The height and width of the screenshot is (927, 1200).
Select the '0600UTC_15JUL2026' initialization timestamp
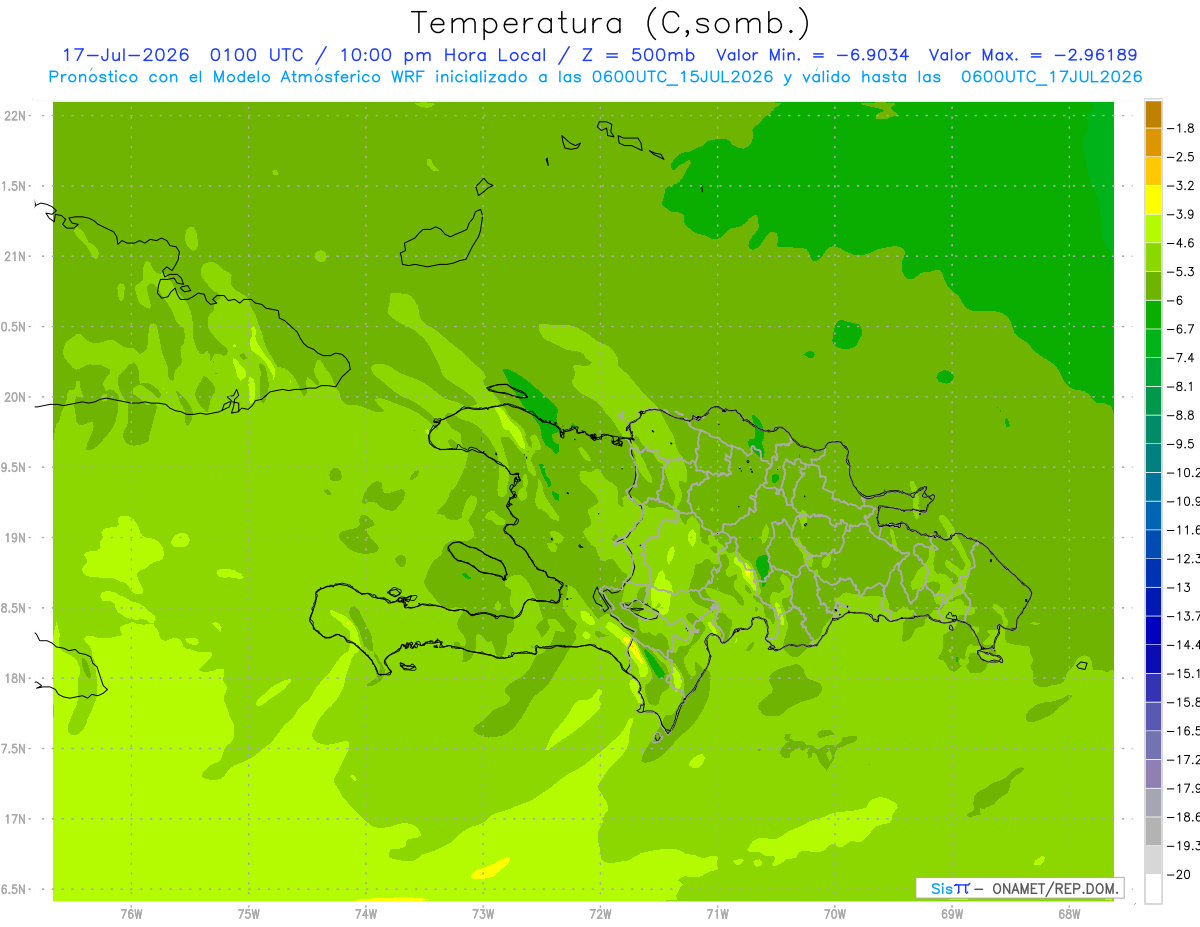point(679,77)
